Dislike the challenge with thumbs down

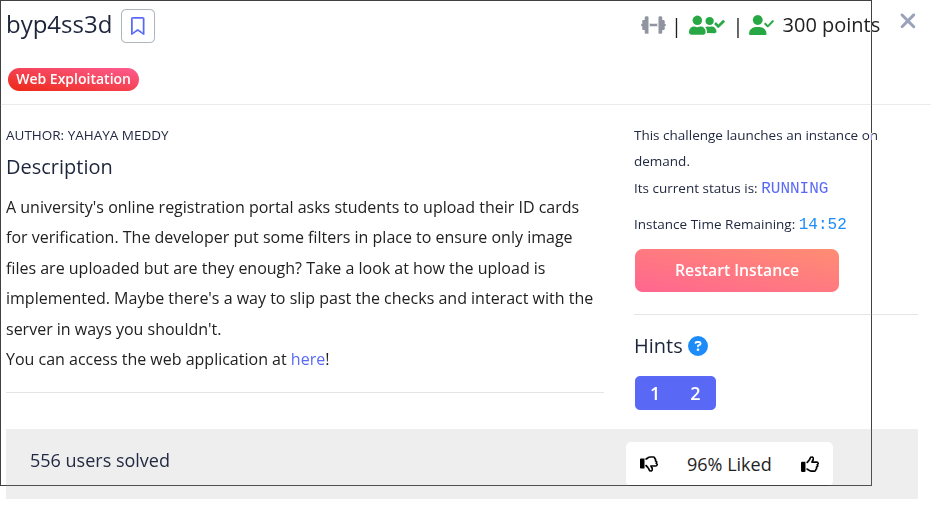[649, 464]
